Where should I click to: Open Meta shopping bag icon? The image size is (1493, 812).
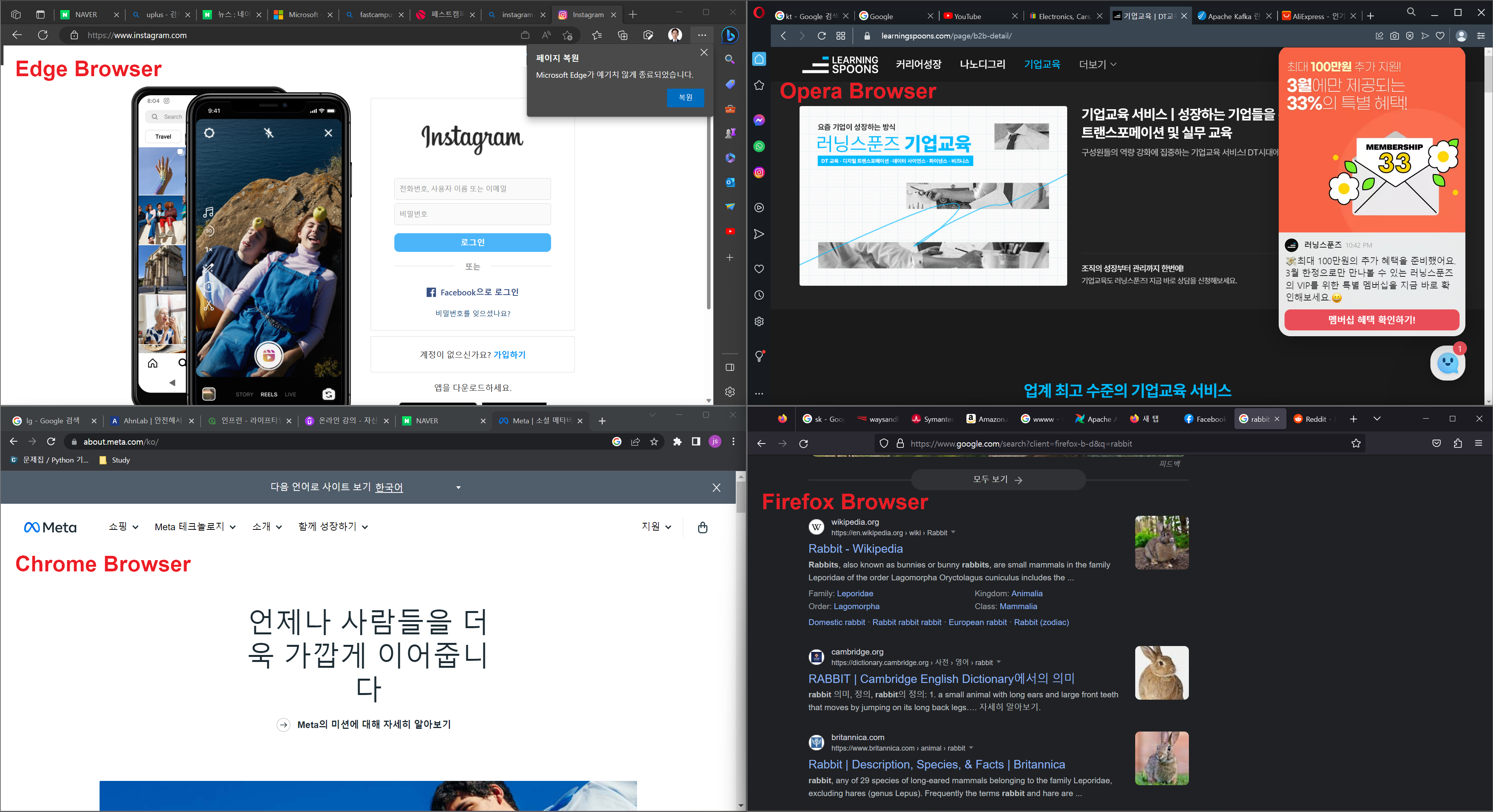pyautogui.click(x=702, y=527)
